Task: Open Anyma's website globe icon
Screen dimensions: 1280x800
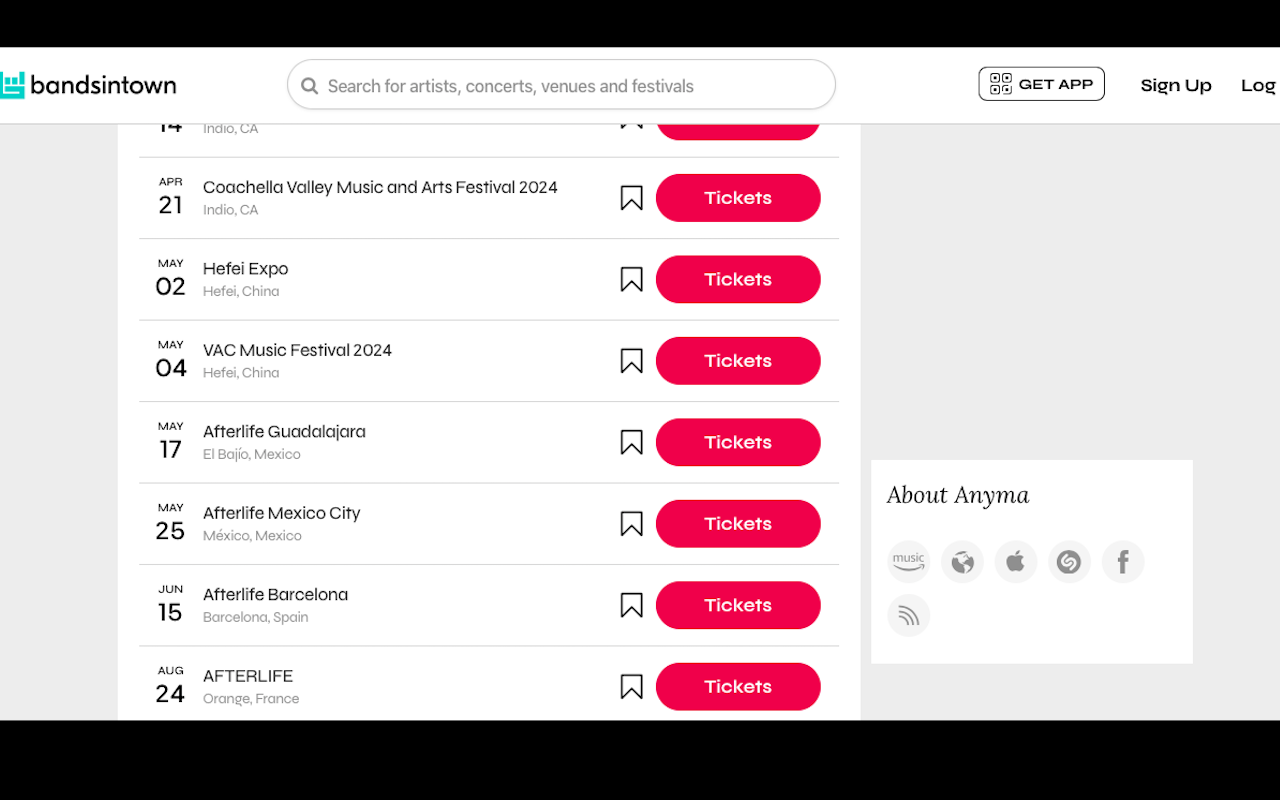Action: pos(962,562)
